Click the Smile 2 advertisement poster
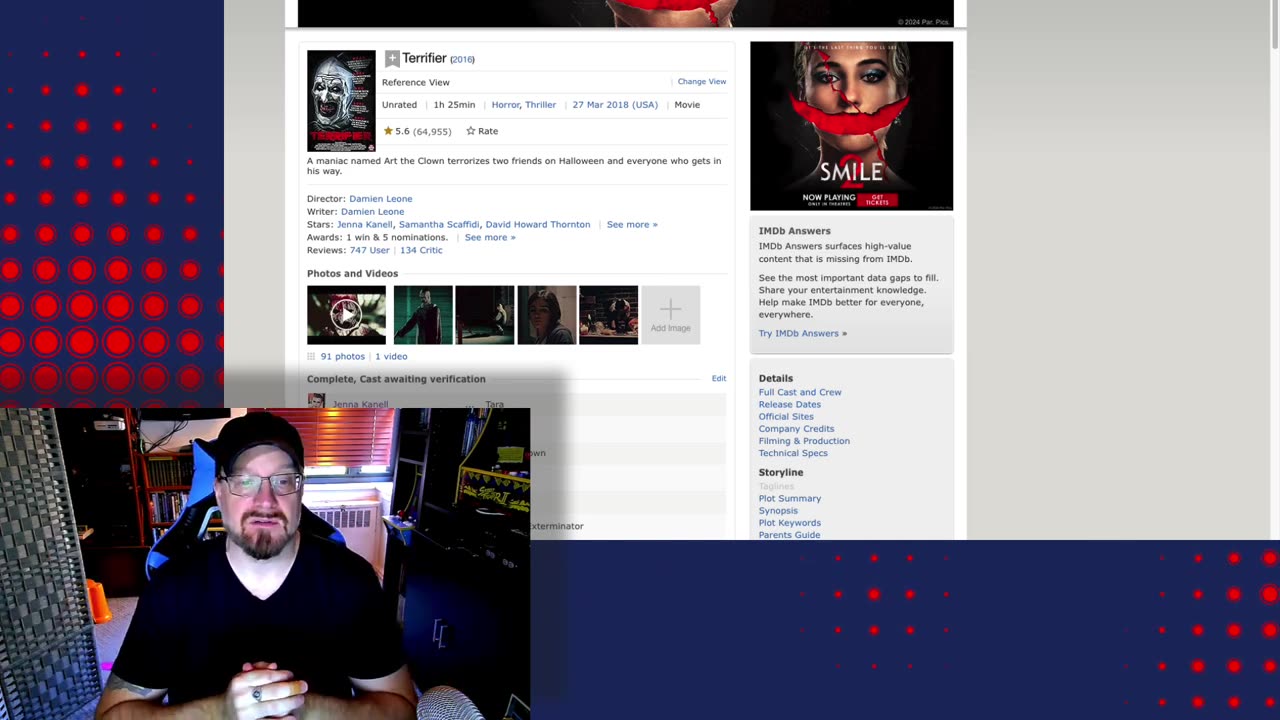The image size is (1280, 720). pyautogui.click(x=851, y=126)
